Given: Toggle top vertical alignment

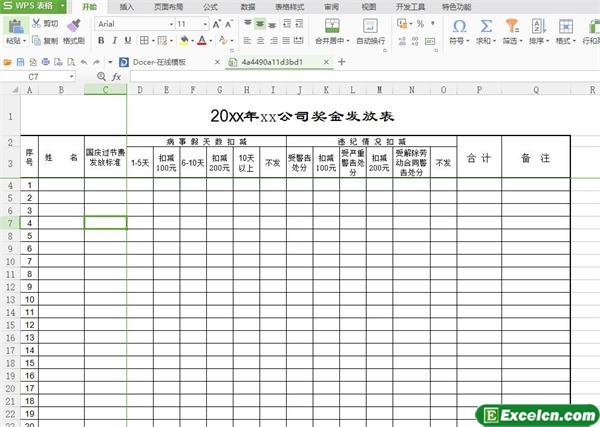Looking at the screenshot, I should 248,24.
